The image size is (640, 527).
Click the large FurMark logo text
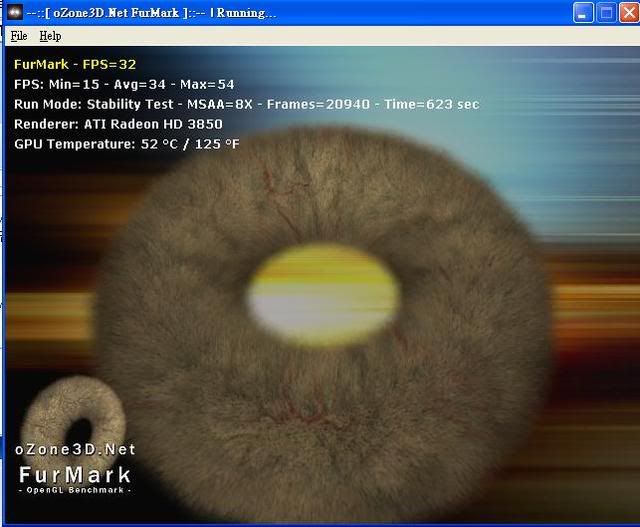click(x=75, y=474)
